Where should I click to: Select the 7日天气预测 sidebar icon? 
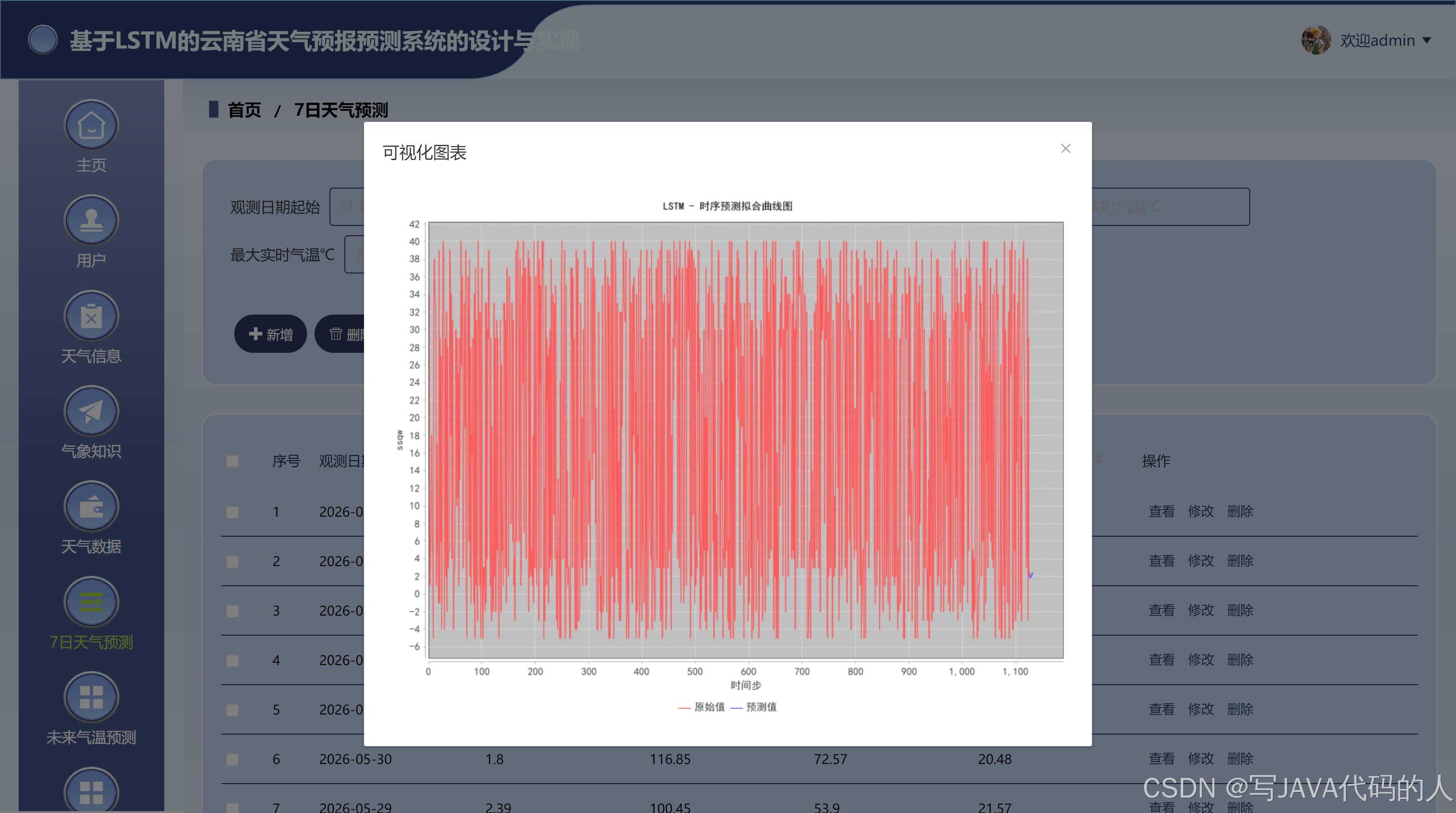point(91,603)
